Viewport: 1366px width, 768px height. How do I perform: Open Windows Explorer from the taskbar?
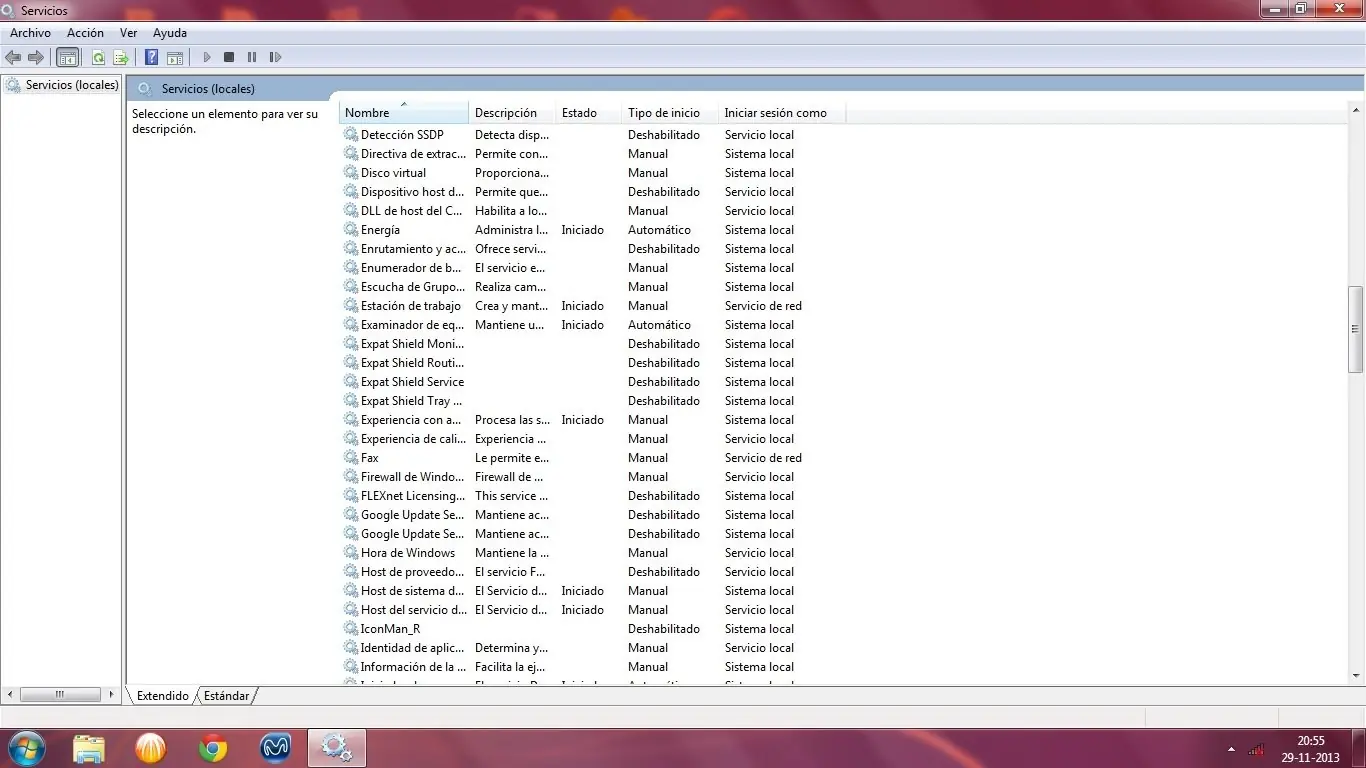[89, 748]
